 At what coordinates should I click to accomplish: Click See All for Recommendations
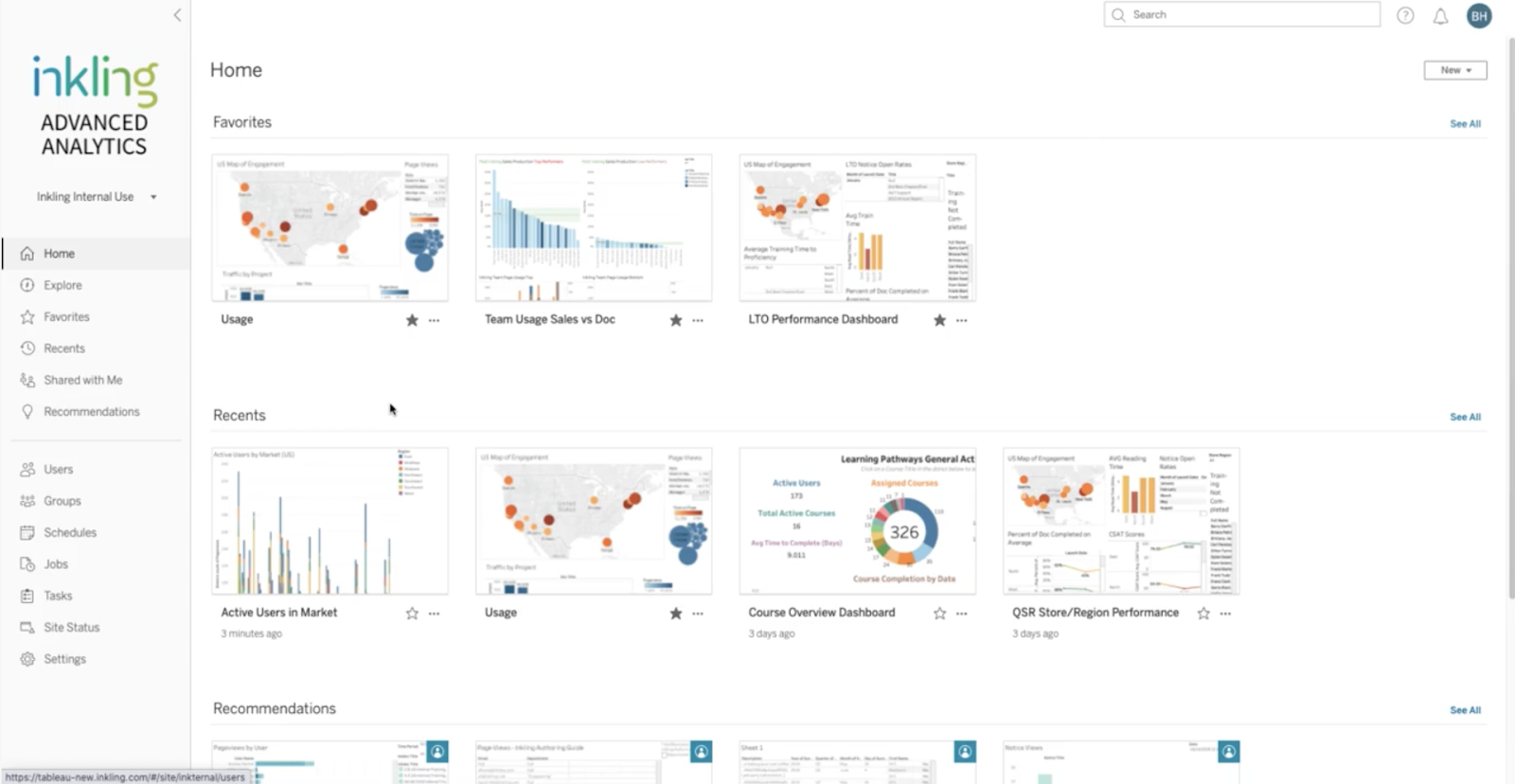[1465, 710]
